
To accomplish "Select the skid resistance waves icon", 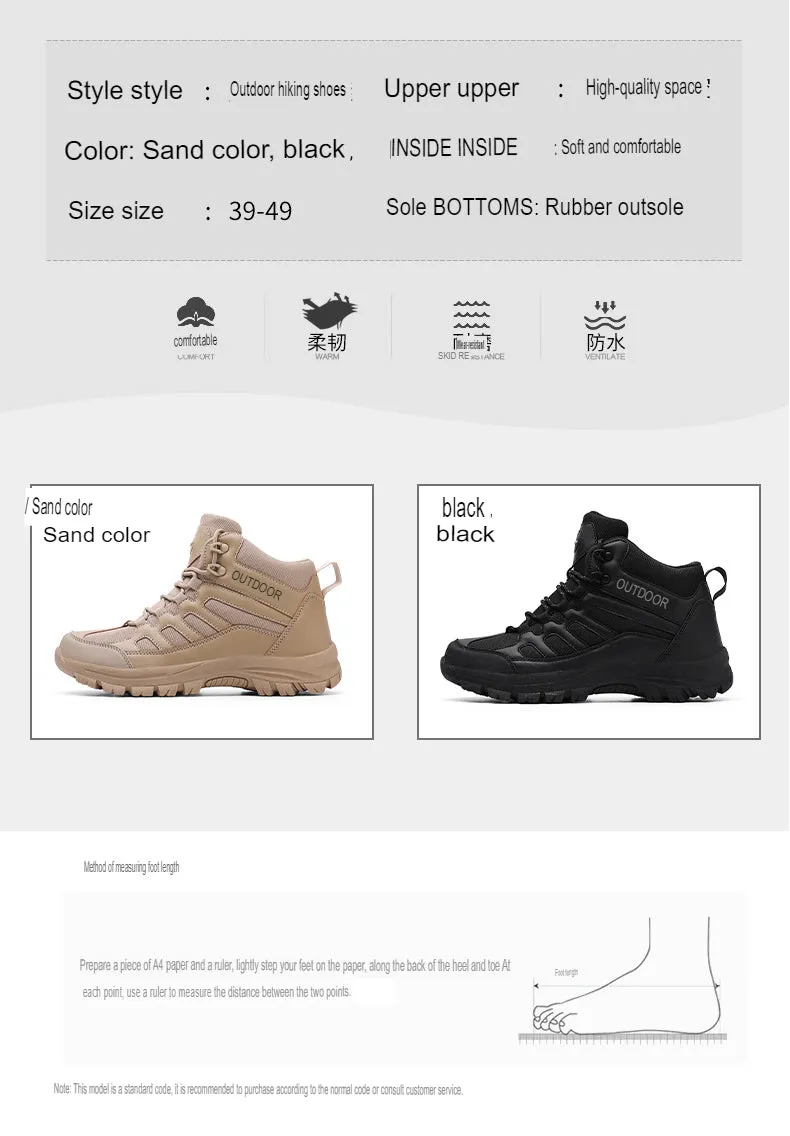I will 471,314.
